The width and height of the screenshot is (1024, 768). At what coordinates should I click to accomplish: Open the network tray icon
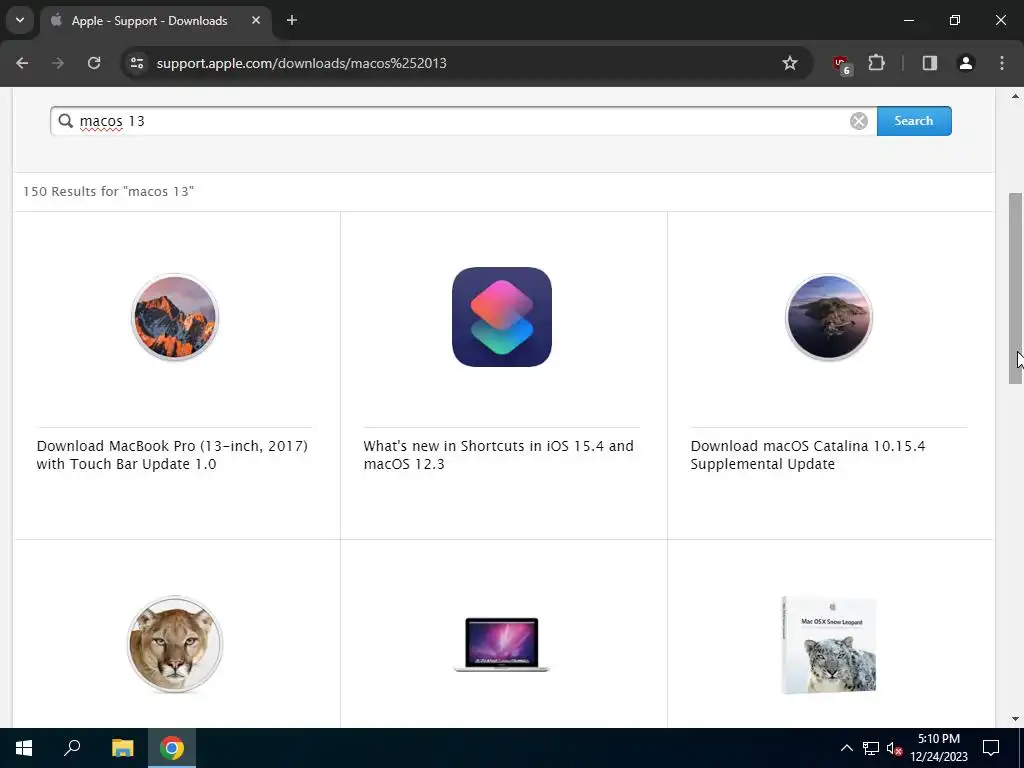(871, 748)
